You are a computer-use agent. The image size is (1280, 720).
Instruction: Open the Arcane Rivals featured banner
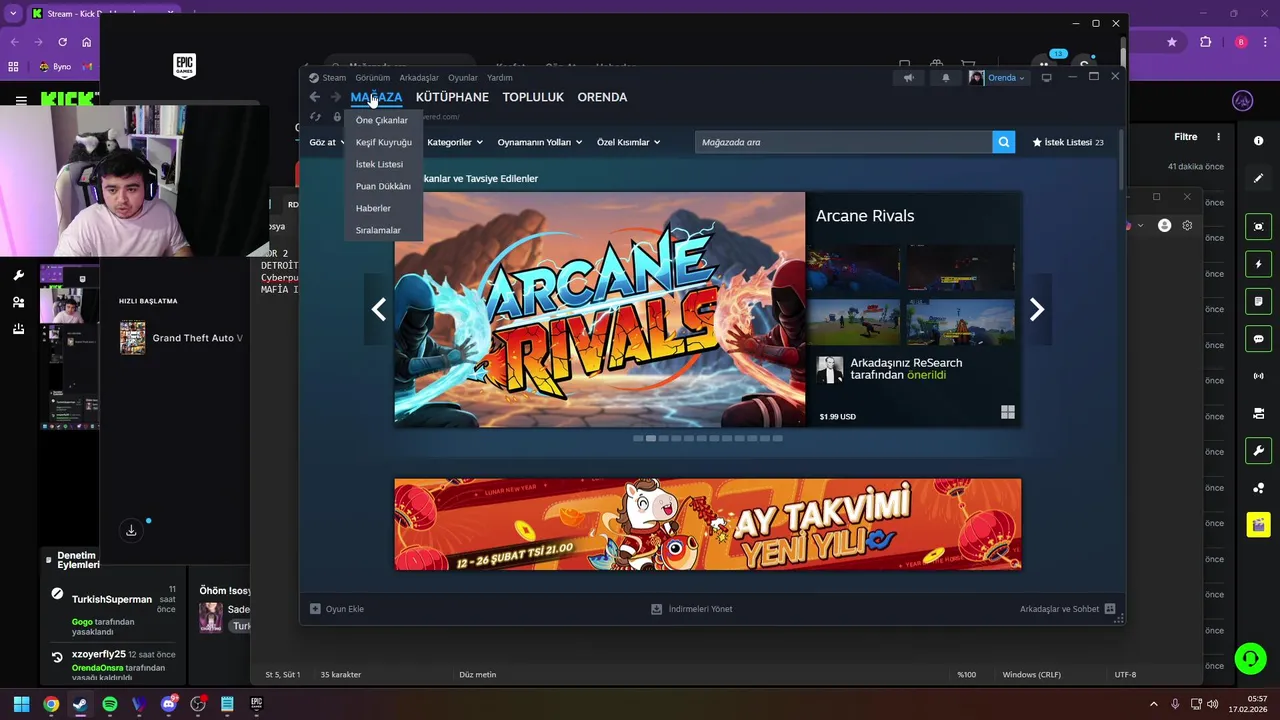click(x=600, y=310)
